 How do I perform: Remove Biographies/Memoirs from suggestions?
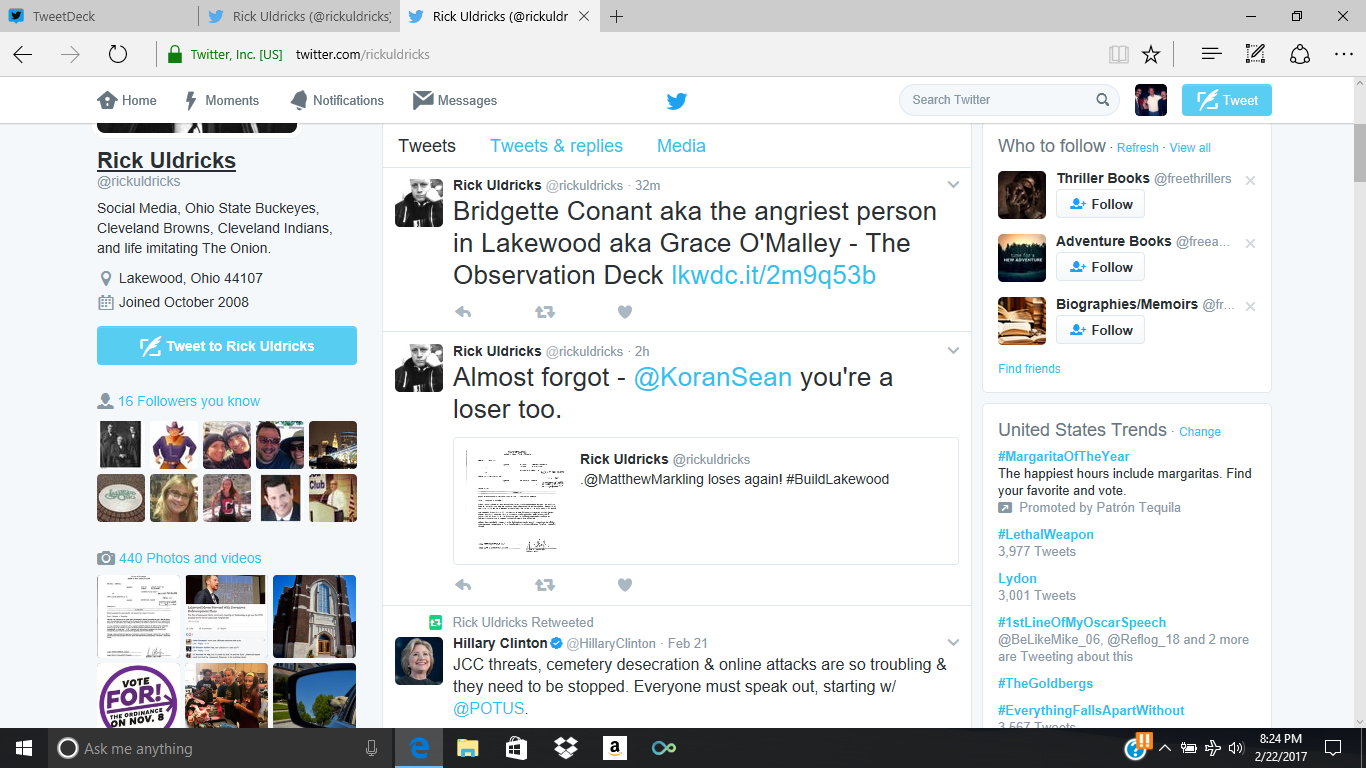pos(1250,306)
